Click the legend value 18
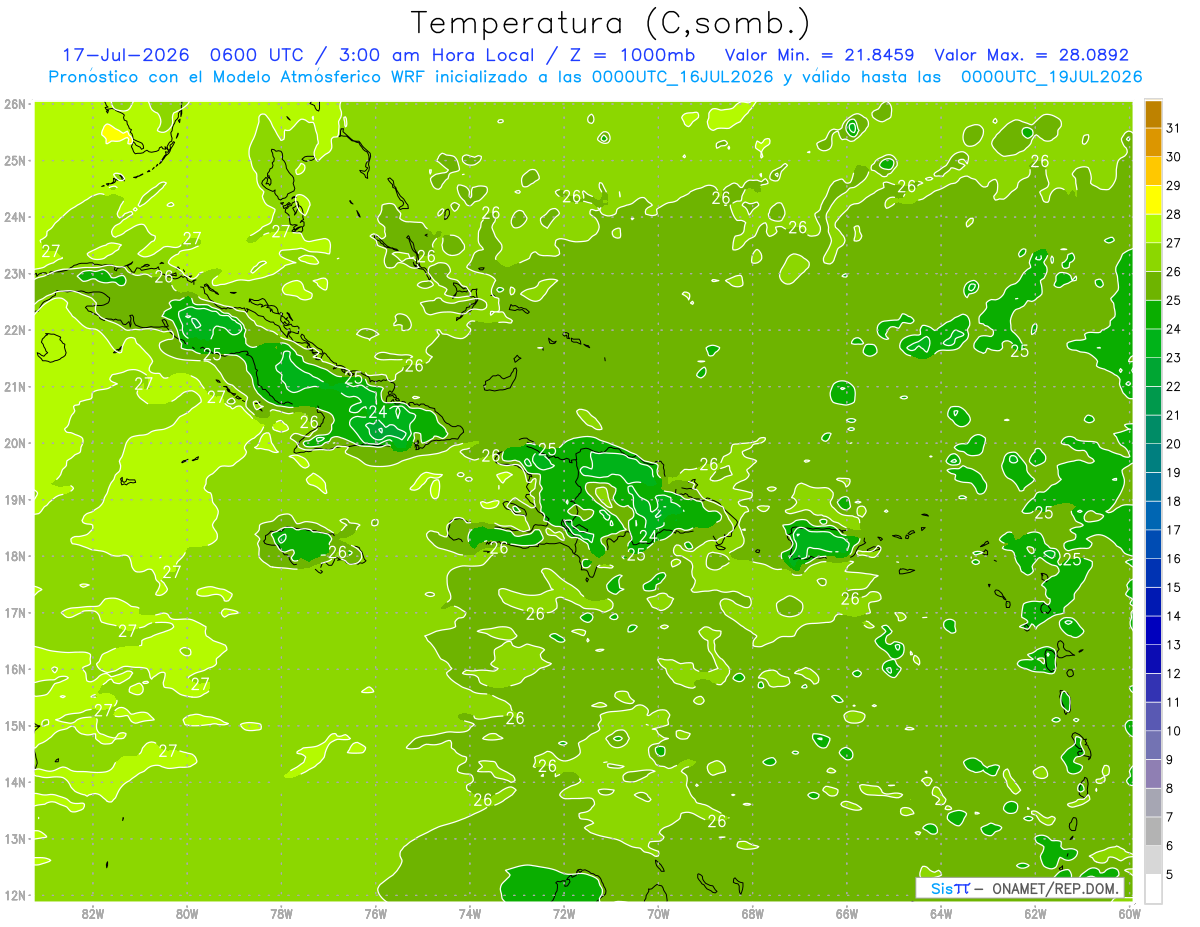The height and width of the screenshot is (927, 1200). [1174, 501]
